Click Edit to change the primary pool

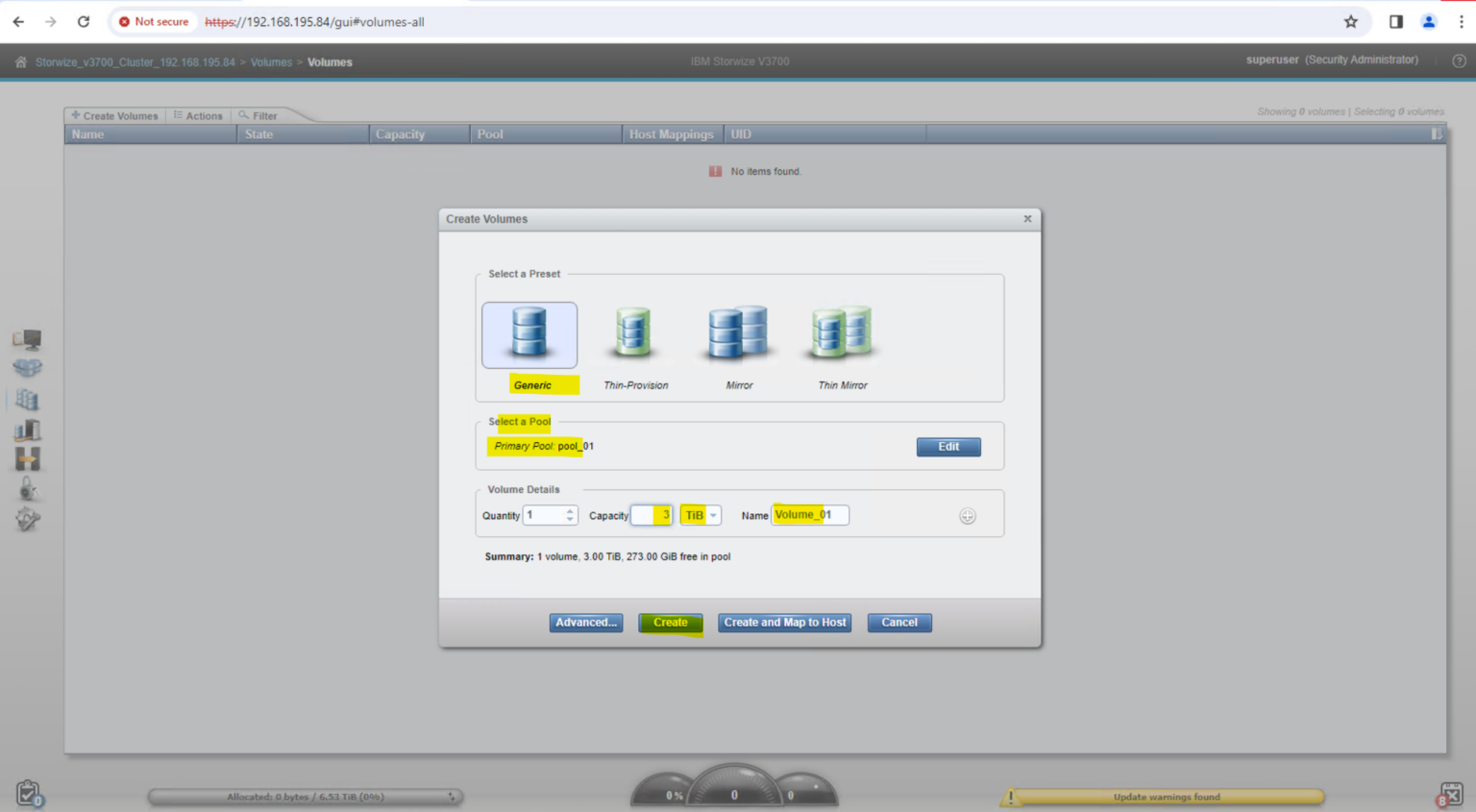[947, 446]
